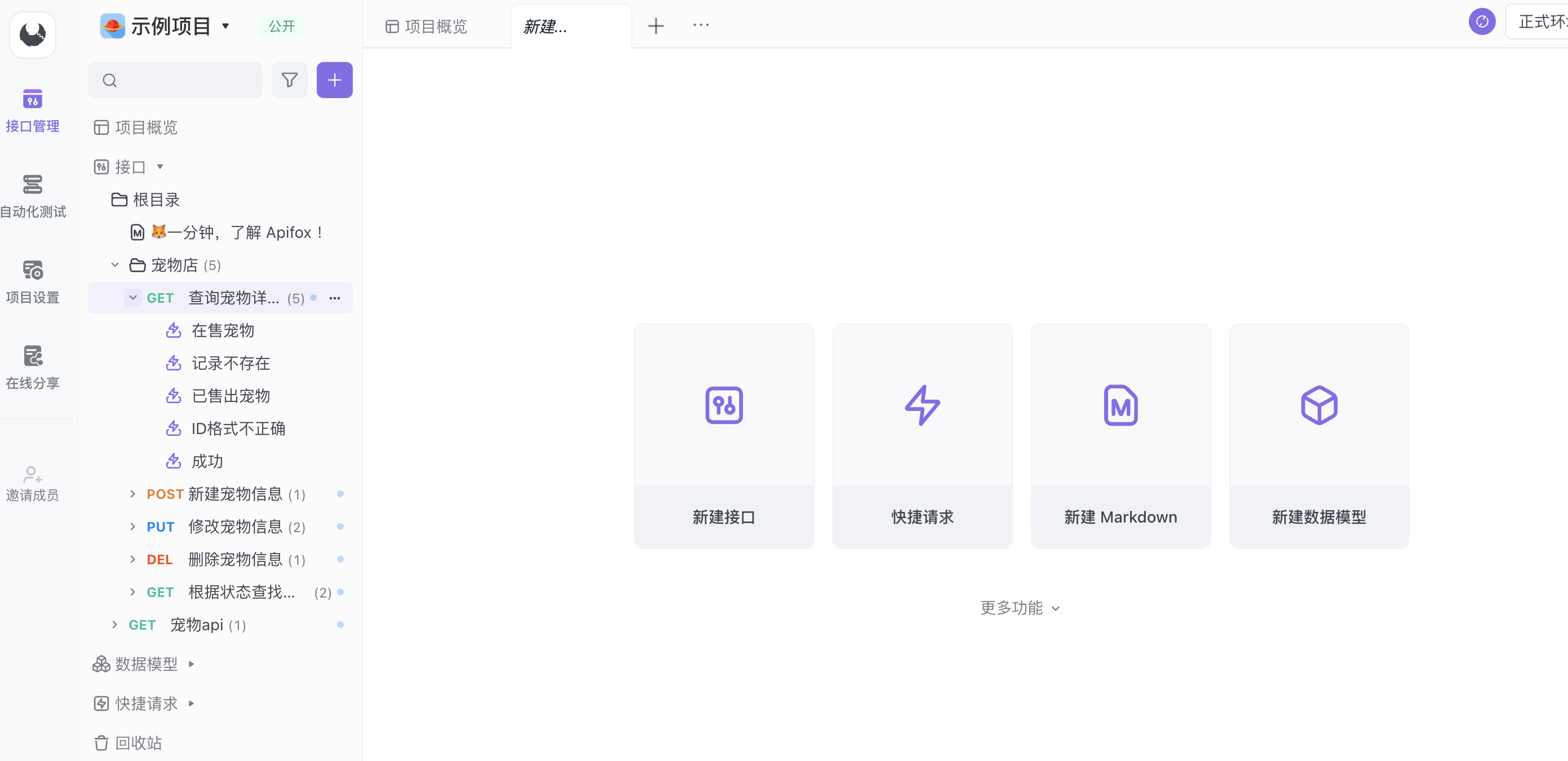Open 回收站 in the tree
The height and width of the screenshot is (761, 1568).
(138, 743)
